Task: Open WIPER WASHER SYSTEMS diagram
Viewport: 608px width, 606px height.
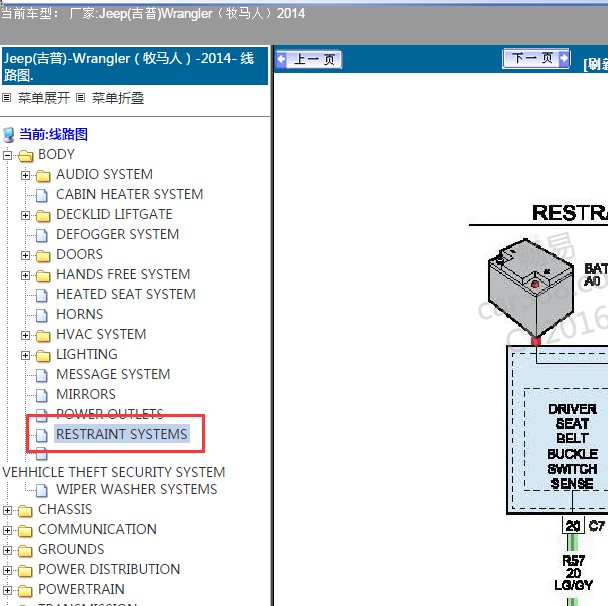Action: point(136,489)
